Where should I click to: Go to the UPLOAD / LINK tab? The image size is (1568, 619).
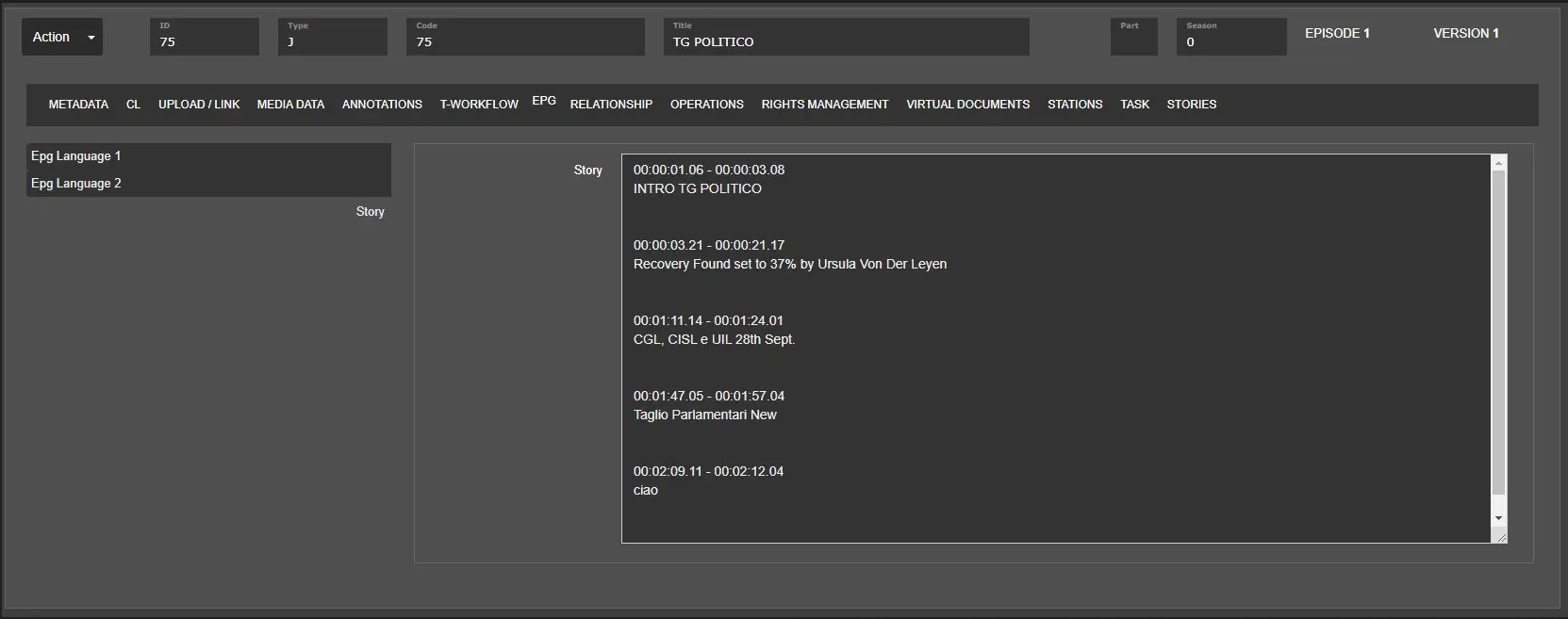pos(199,105)
